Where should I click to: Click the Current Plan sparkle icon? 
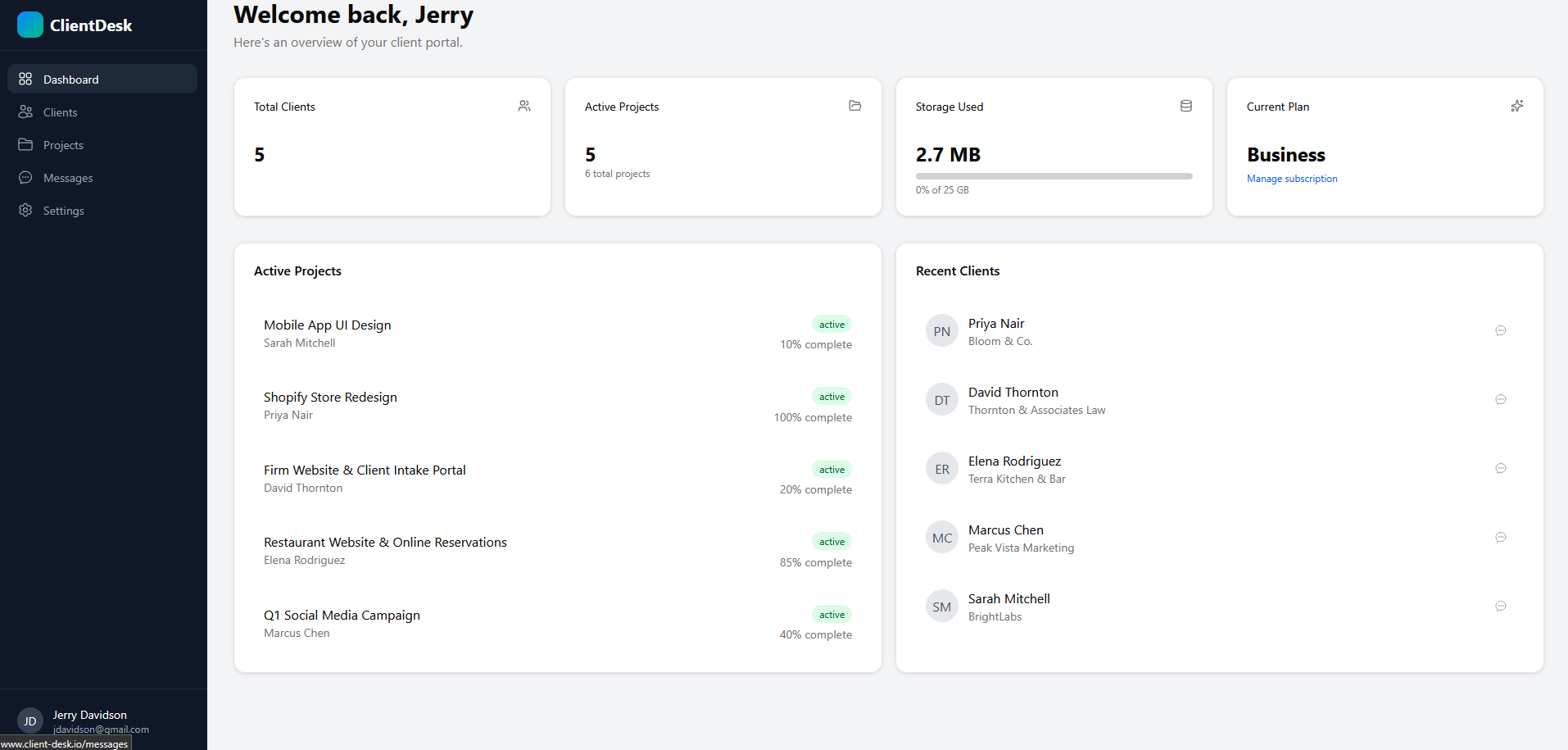(x=1516, y=106)
